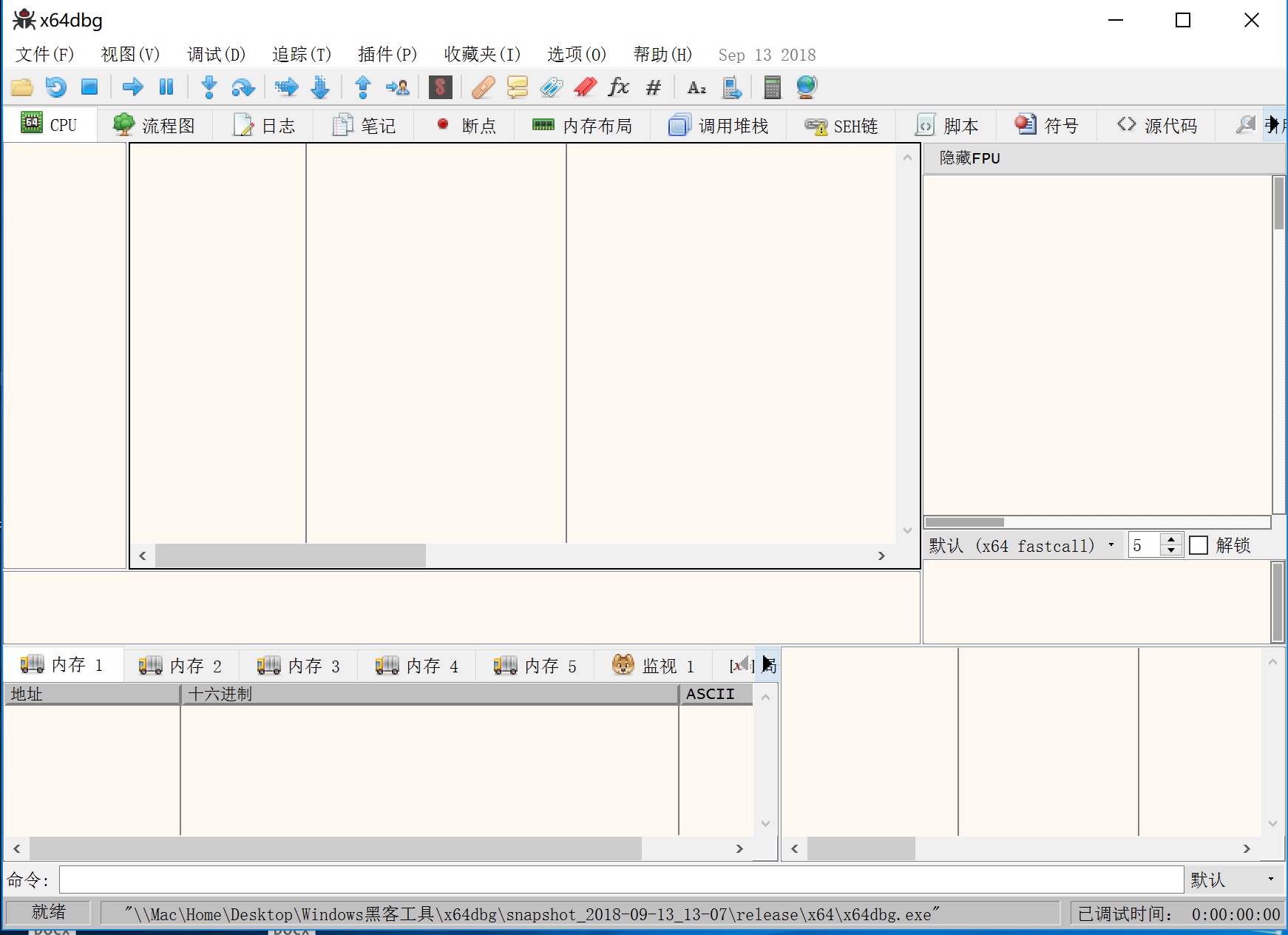Image resolution: width=1288 pixels, height=935 pixels.
Task: Switch to the 源代码 tab
Action: (x=1157, y=125)
